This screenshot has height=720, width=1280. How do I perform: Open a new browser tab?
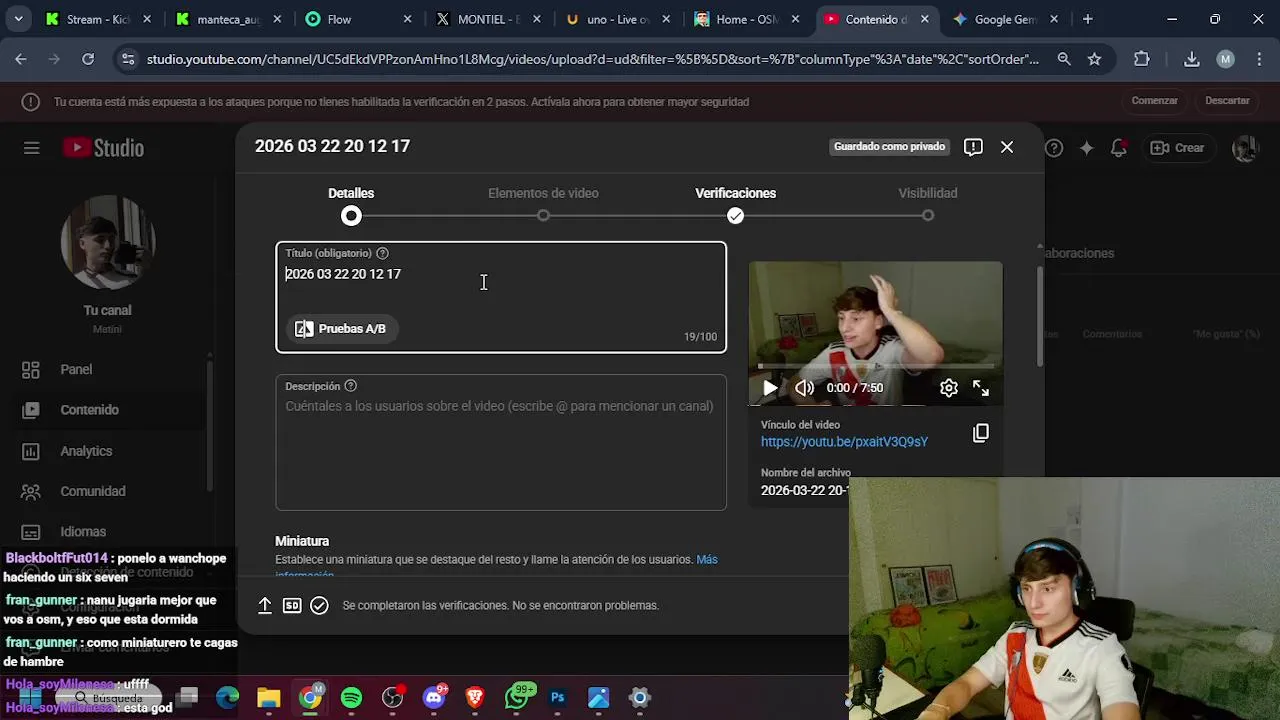[x=1087, y=19]
